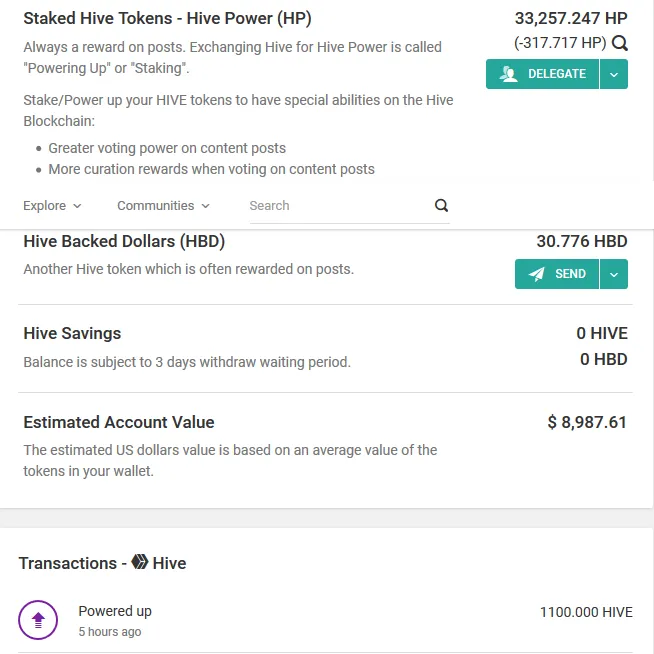654x654 pixels.
Task: Open the dropdown arrow beside DELEGATE
Action: tap(614, 74)
